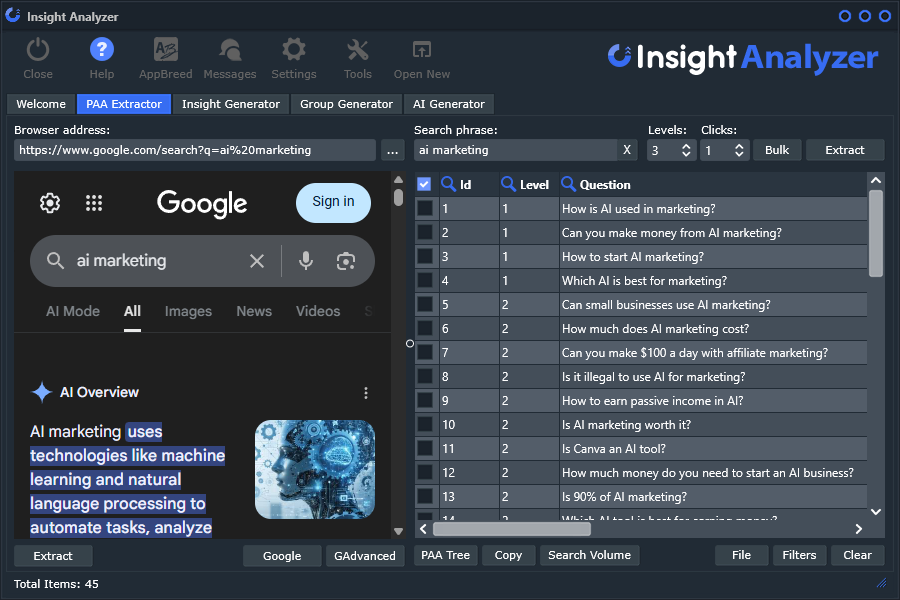Open the Google apps grid icon

click(94, 203)
